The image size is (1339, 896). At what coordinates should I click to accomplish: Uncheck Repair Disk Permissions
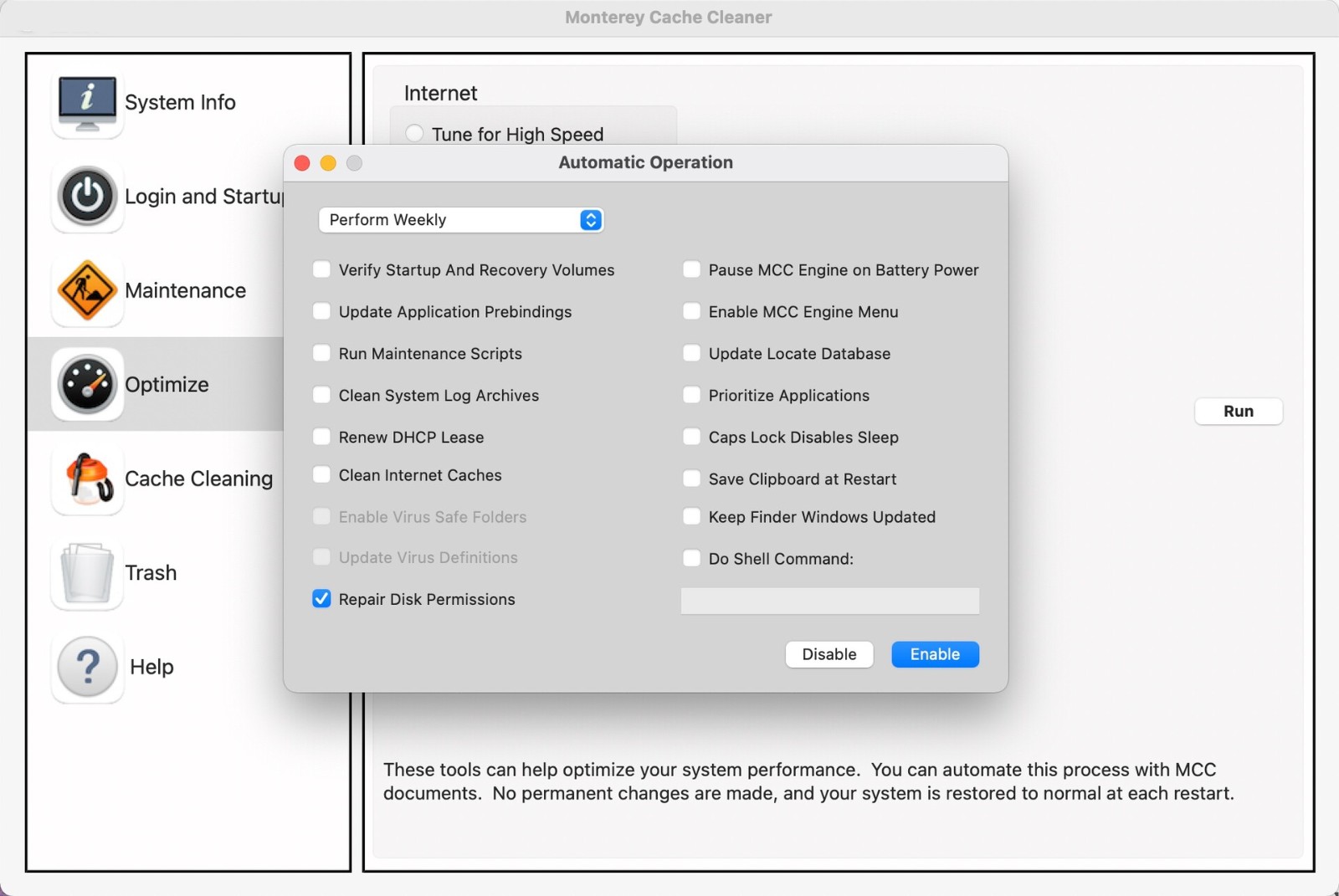point(321,599)
